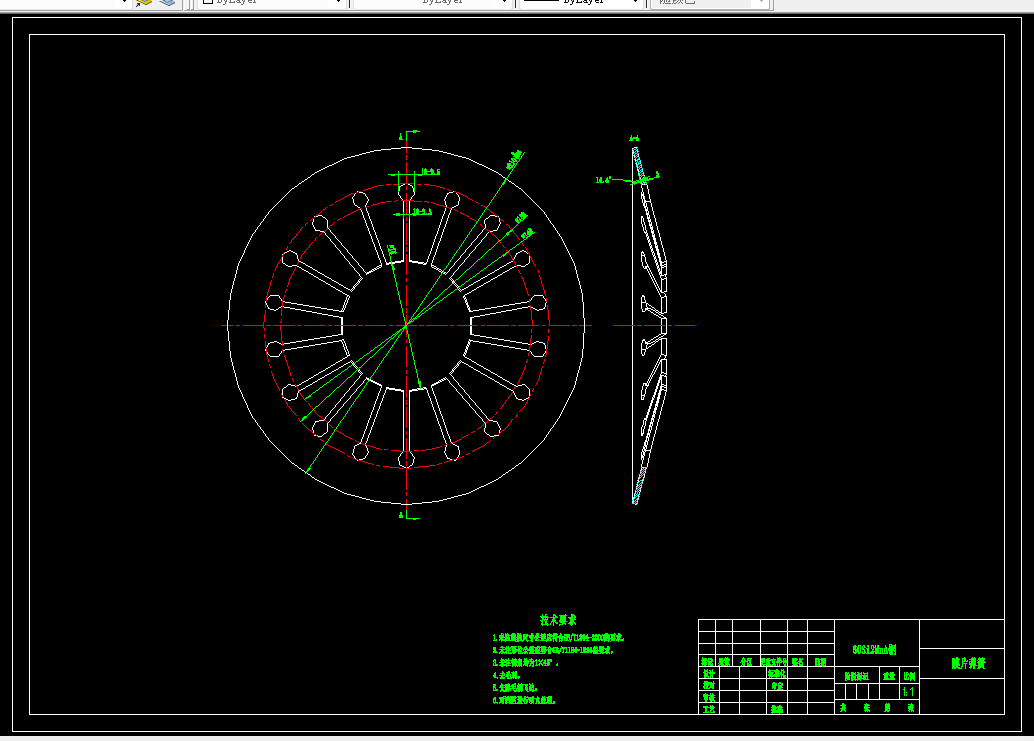Click the A-A section label above side view

pyautogui.click(x=634, y=138)
